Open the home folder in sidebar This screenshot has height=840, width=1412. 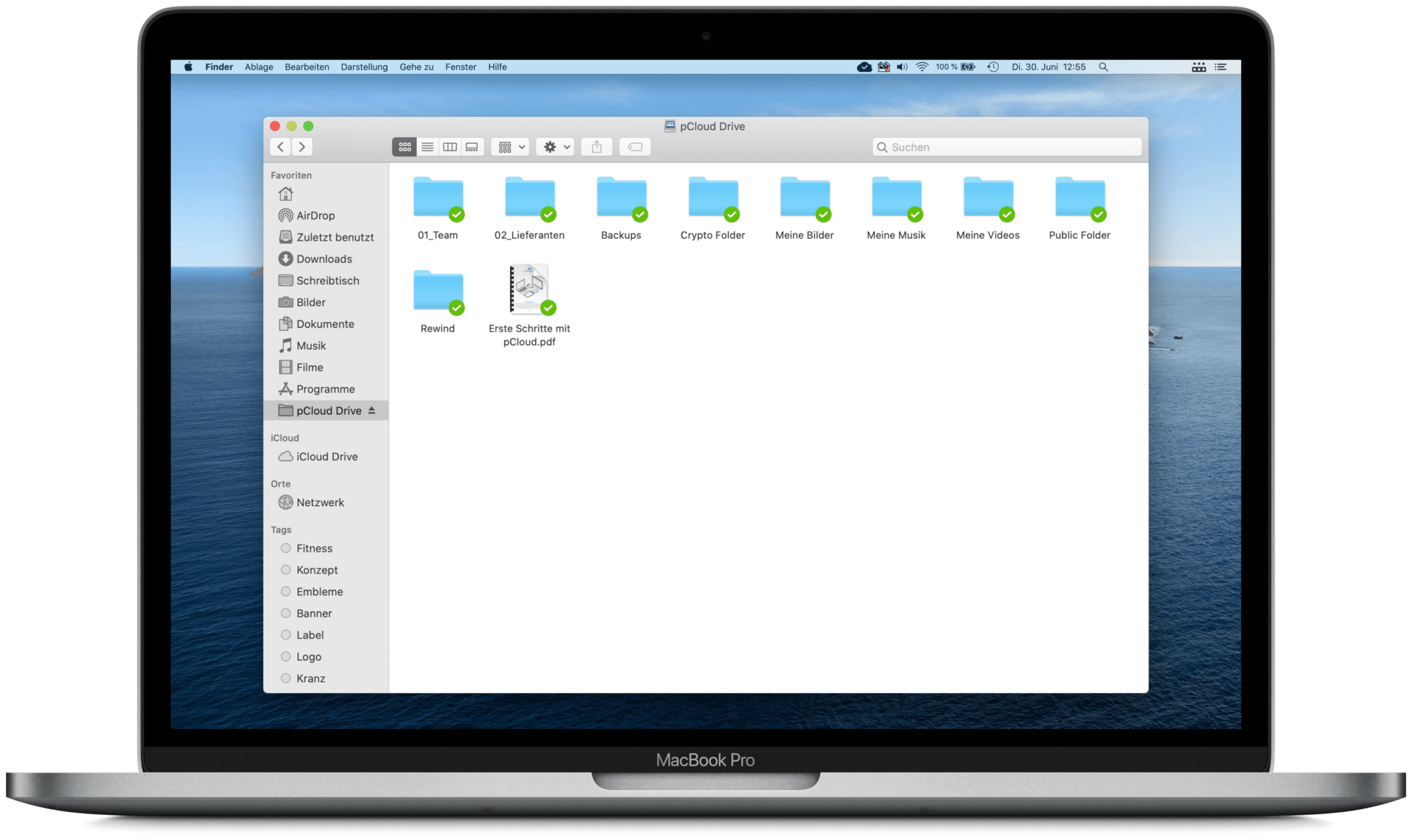click(x=286, y=194)
